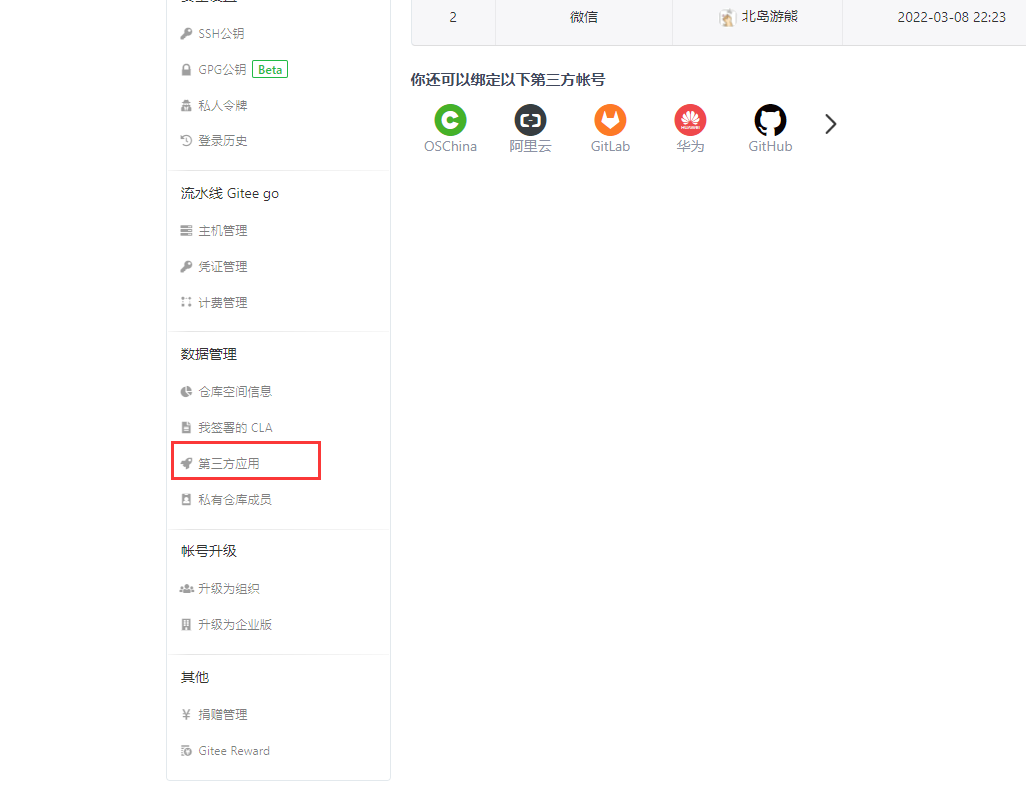Open the SSH公钥 settings page
Viewport: 1026px width, 808px height.
(221, 34)
